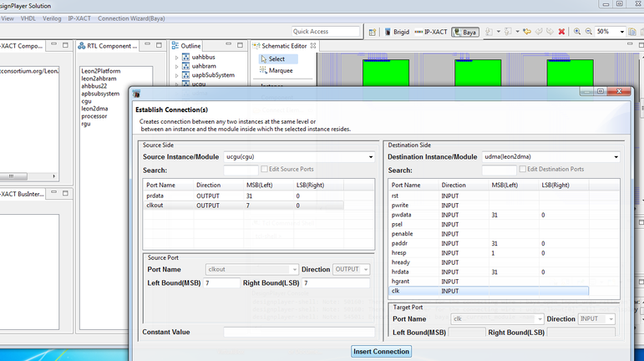Select the prdata source port row
Screen dimensions: 644x361
pos(244,196)
